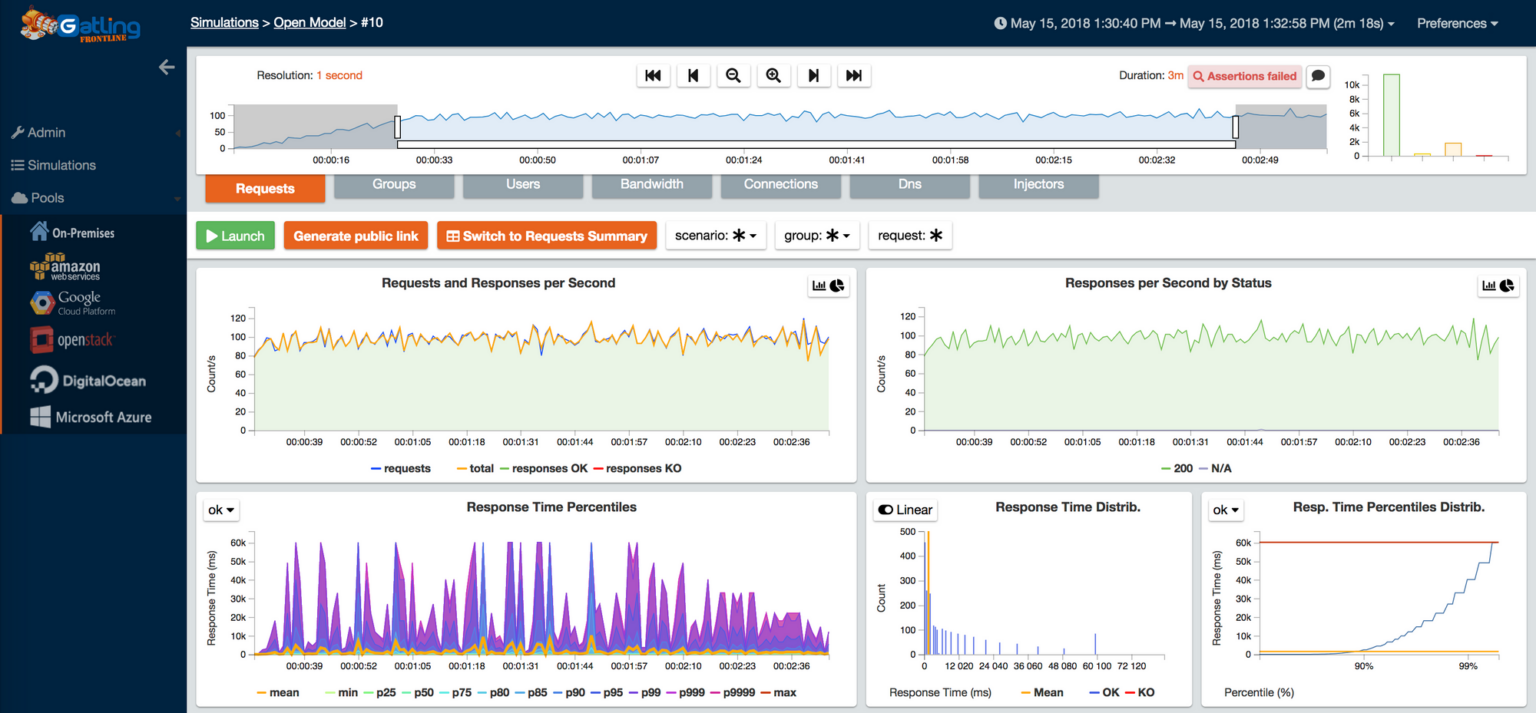Jump to the end of the run
This screenshot has height=713, width=1536.
(853, 75)
